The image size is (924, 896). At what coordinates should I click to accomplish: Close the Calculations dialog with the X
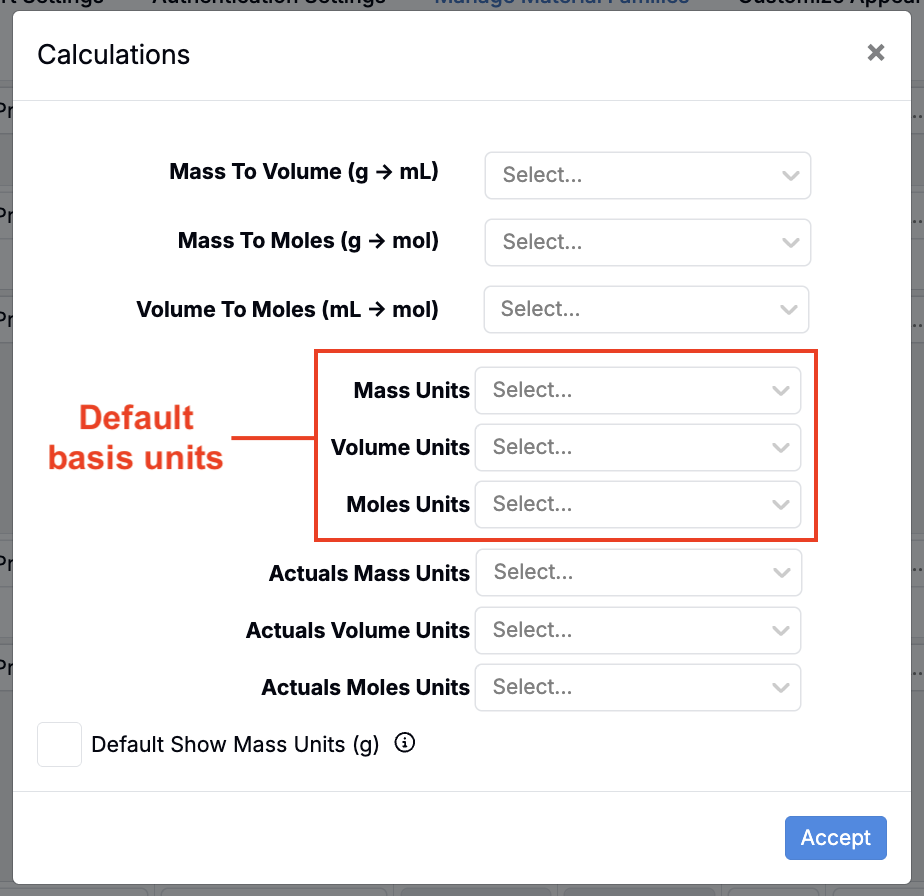[x=875, y=53]
